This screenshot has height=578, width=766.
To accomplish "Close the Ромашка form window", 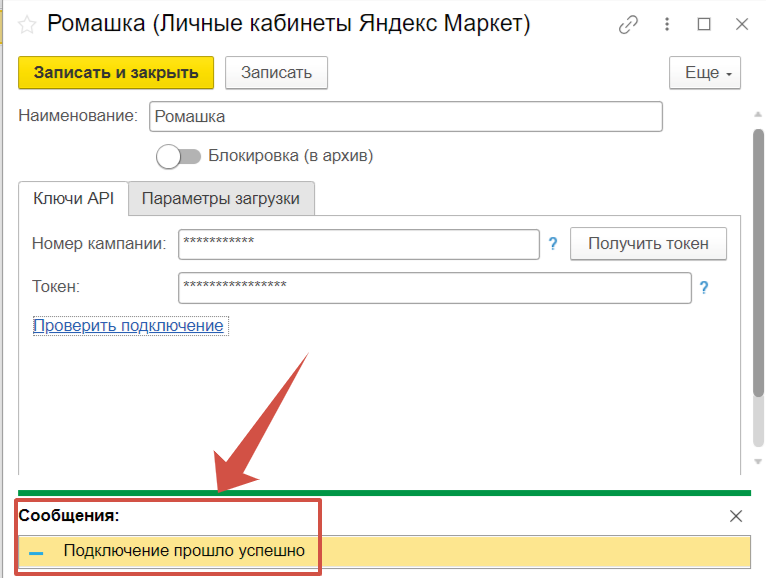I will [741, 24].
